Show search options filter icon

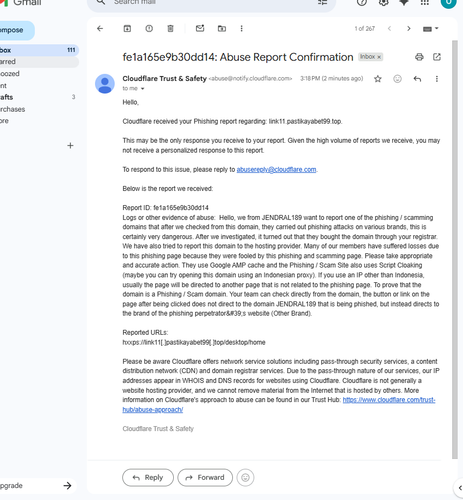322,2
